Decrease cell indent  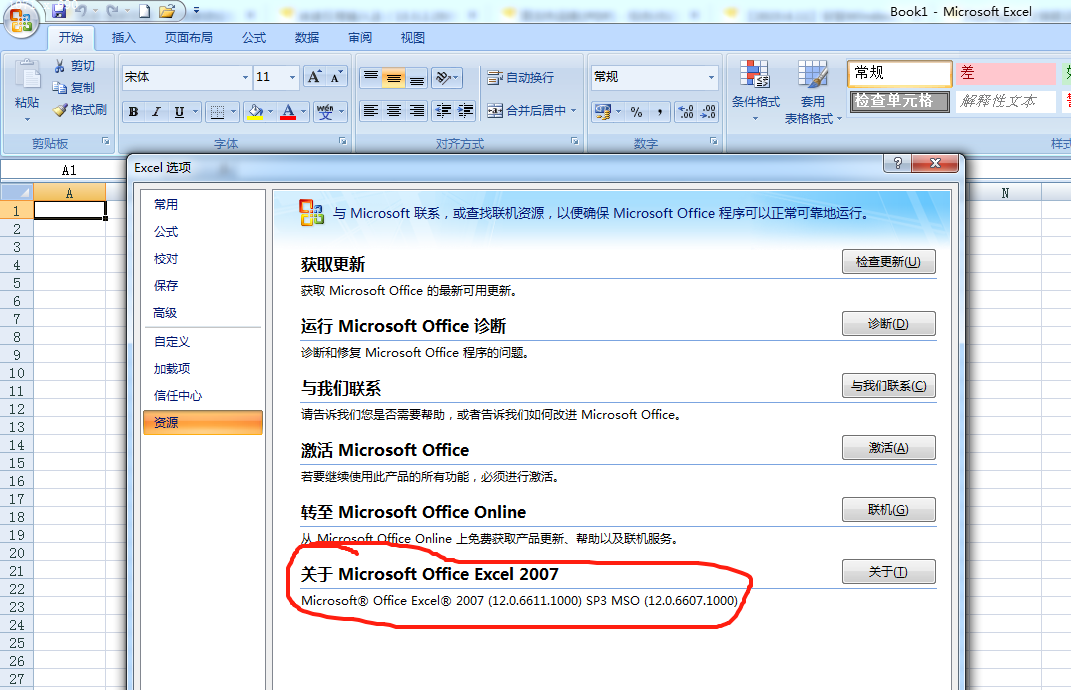(x=443, y=111)
